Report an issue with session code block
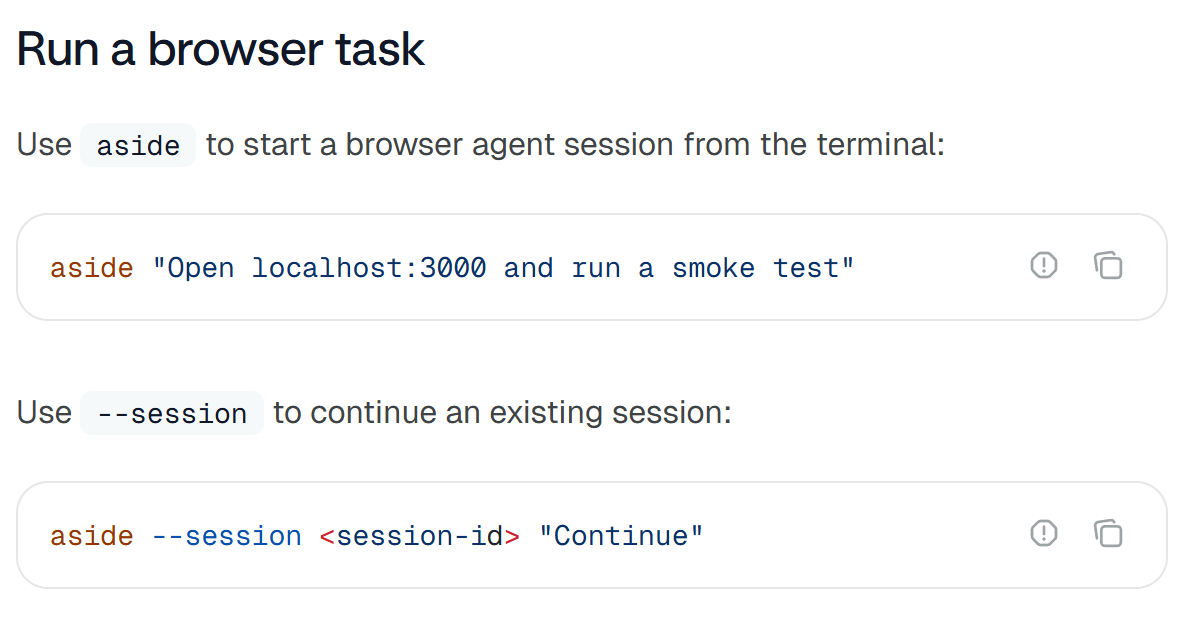Screen dimensions: 1184x640 pos(1044,534)
